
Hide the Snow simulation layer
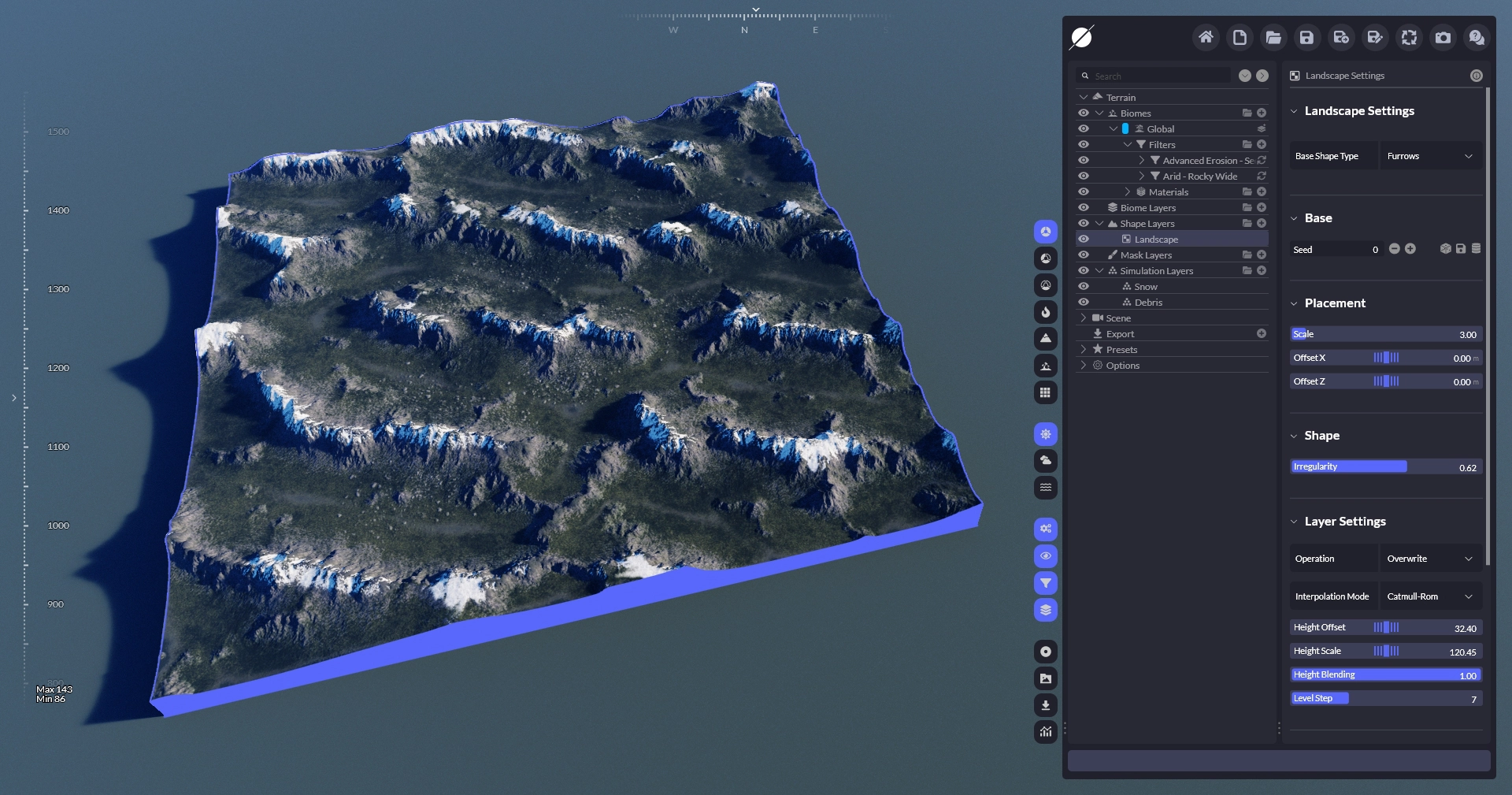click(x=1084, y=287)
